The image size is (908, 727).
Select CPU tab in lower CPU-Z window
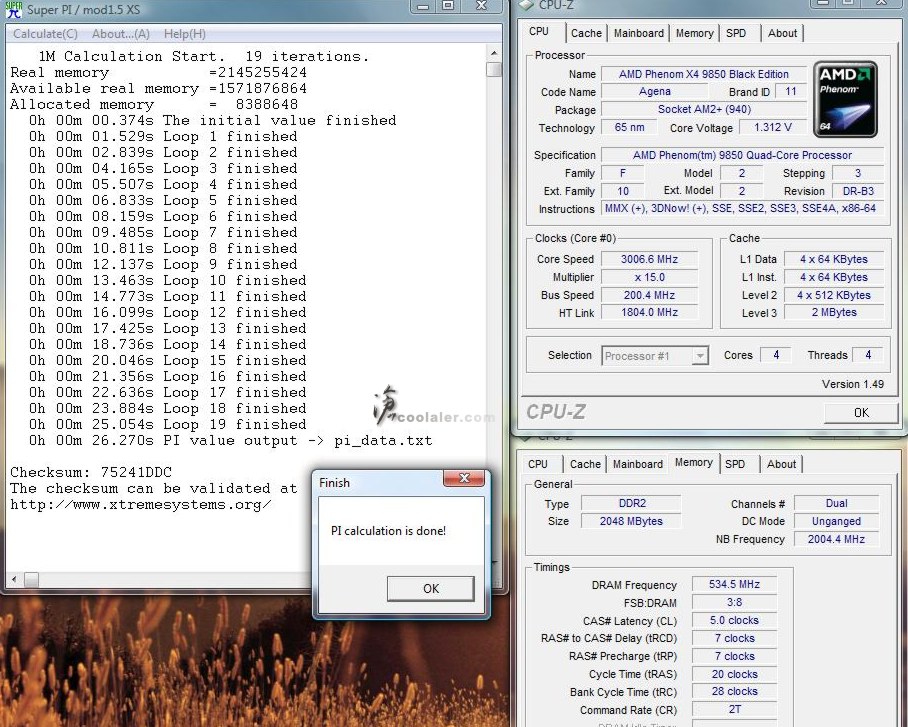pos(537,464)
